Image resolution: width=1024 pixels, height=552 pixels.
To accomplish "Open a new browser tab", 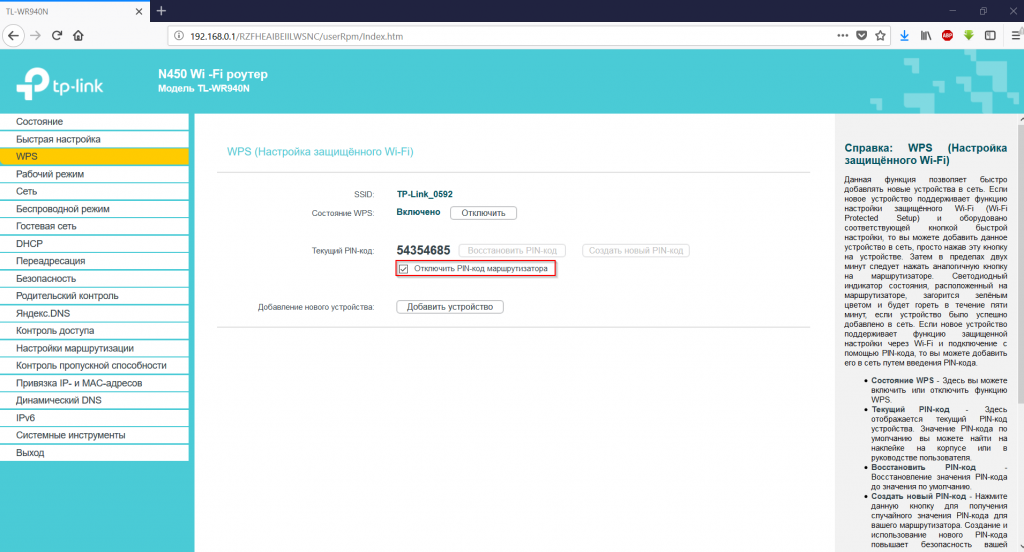I will 161,11.
